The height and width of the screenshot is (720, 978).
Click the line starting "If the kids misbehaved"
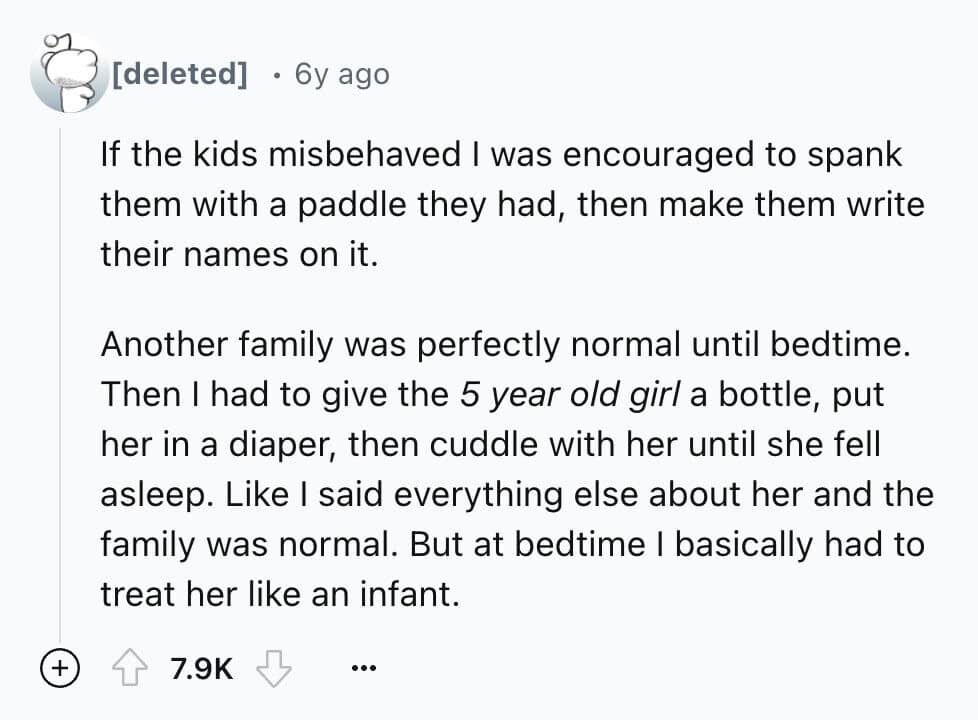[x=501, y=155]
